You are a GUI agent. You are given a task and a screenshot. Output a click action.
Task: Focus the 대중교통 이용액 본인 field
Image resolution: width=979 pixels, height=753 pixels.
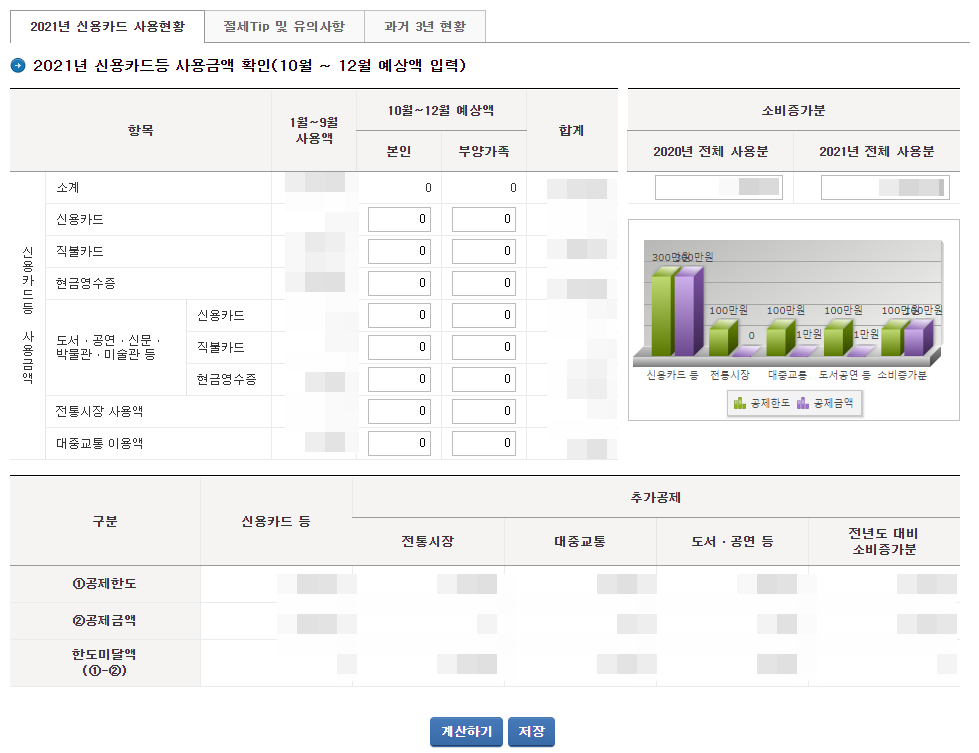coord(399,443)
